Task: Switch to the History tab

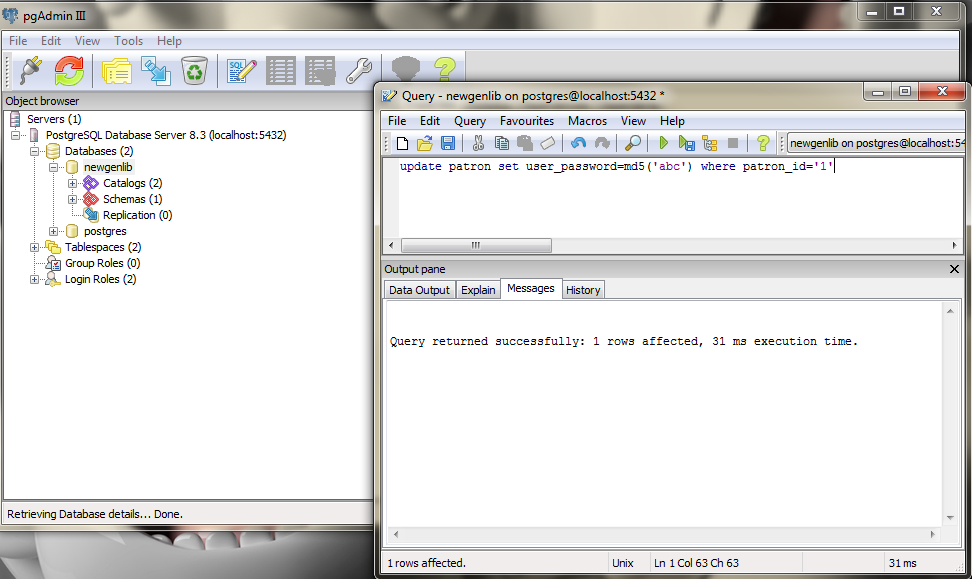Action: click(583, 290)
